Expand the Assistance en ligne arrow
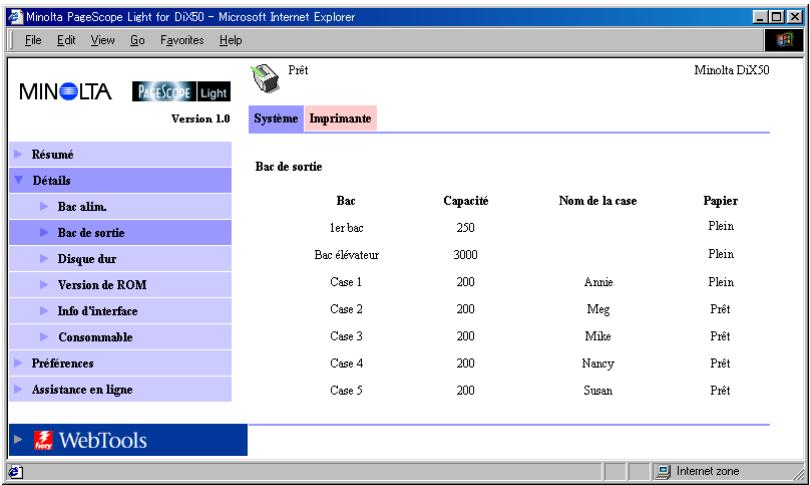 (18, 389)
